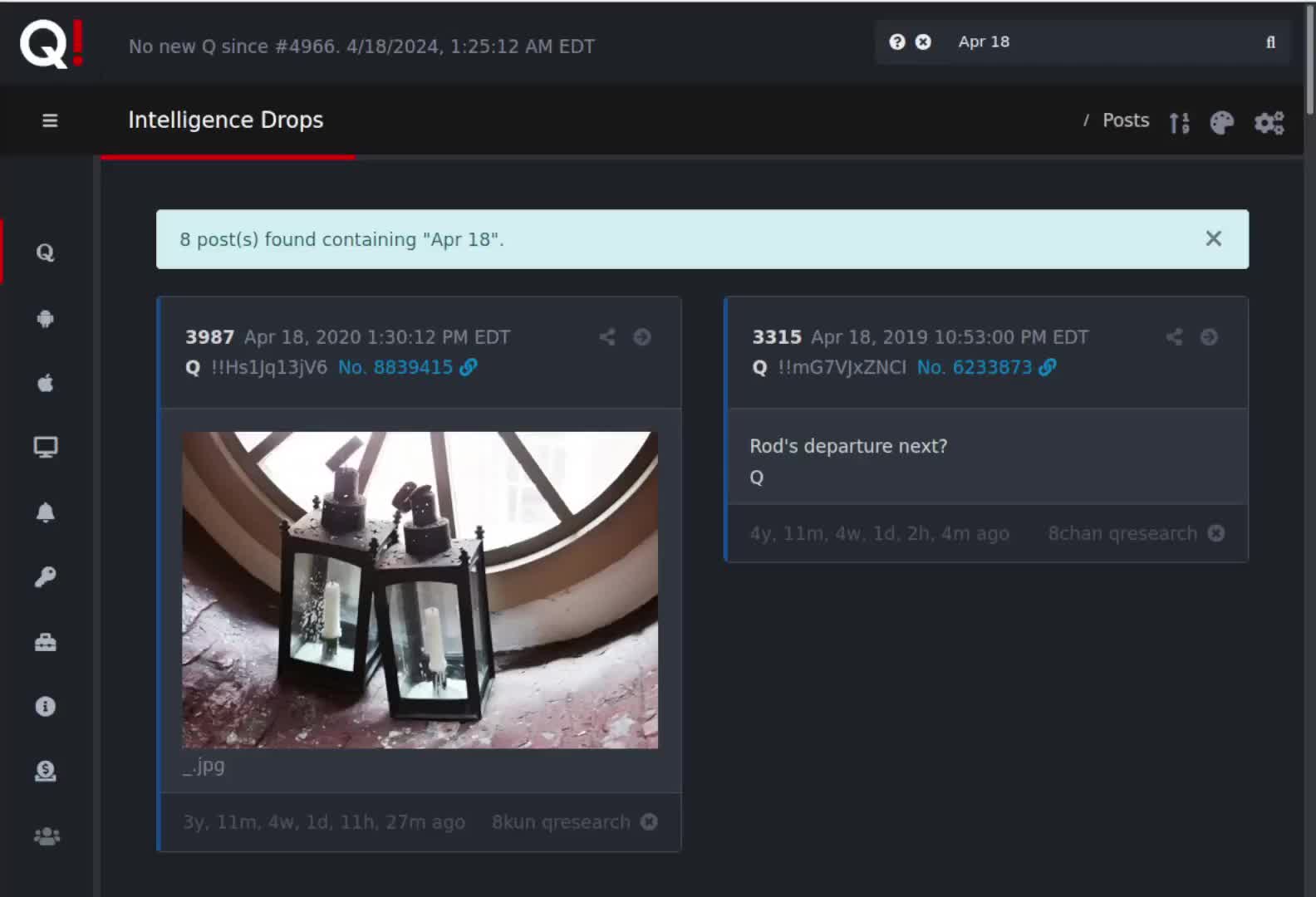Screen dimensions: 1316x897
Task: Click the Android icon in sidebar
Action: point(46,319)
